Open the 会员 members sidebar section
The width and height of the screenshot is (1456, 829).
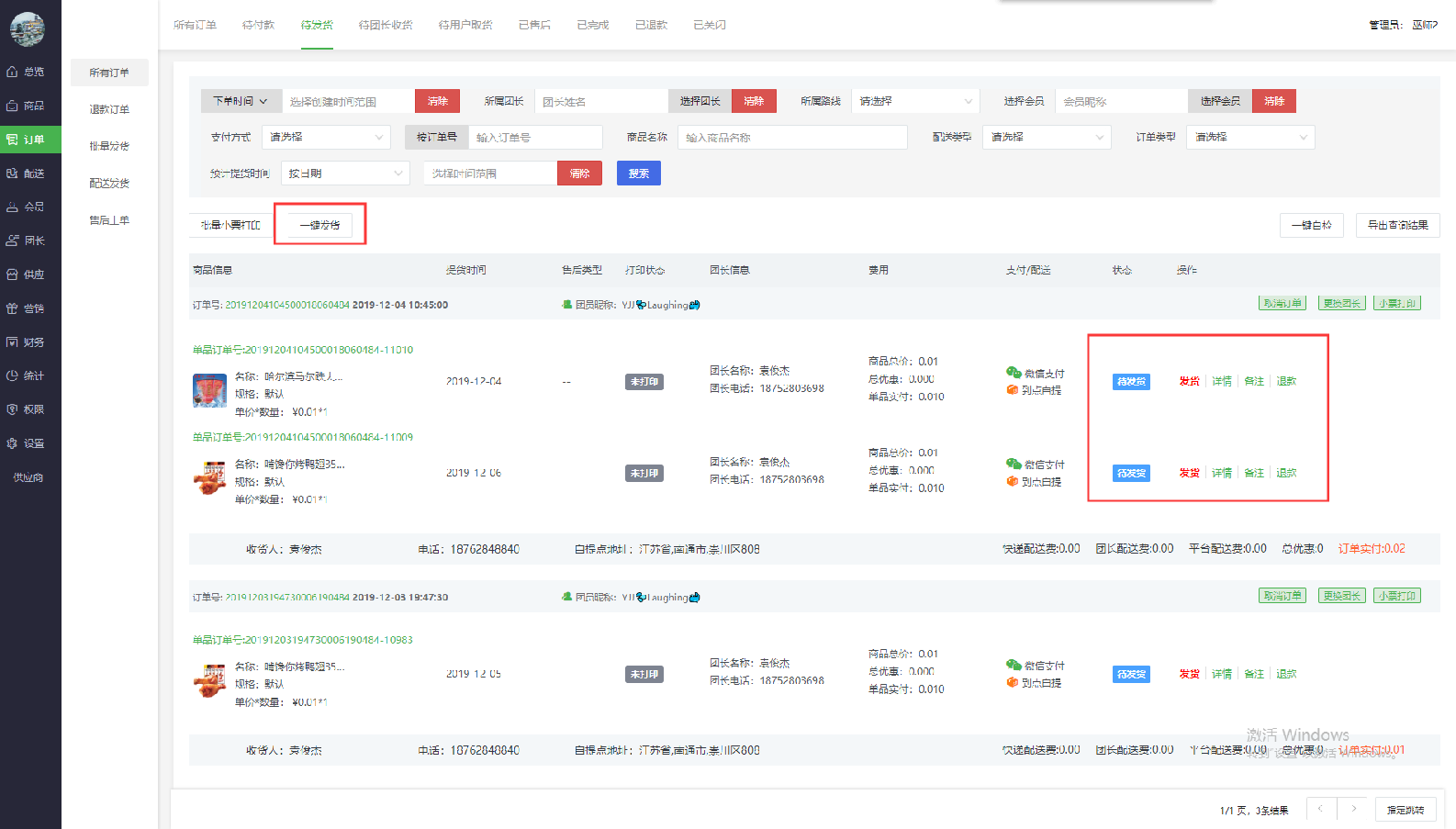26,207
